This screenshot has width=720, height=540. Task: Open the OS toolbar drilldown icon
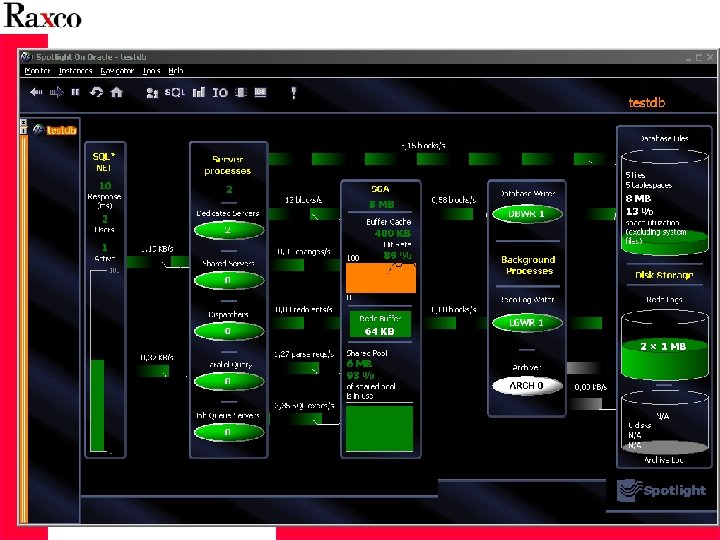(x=260, y=92)
